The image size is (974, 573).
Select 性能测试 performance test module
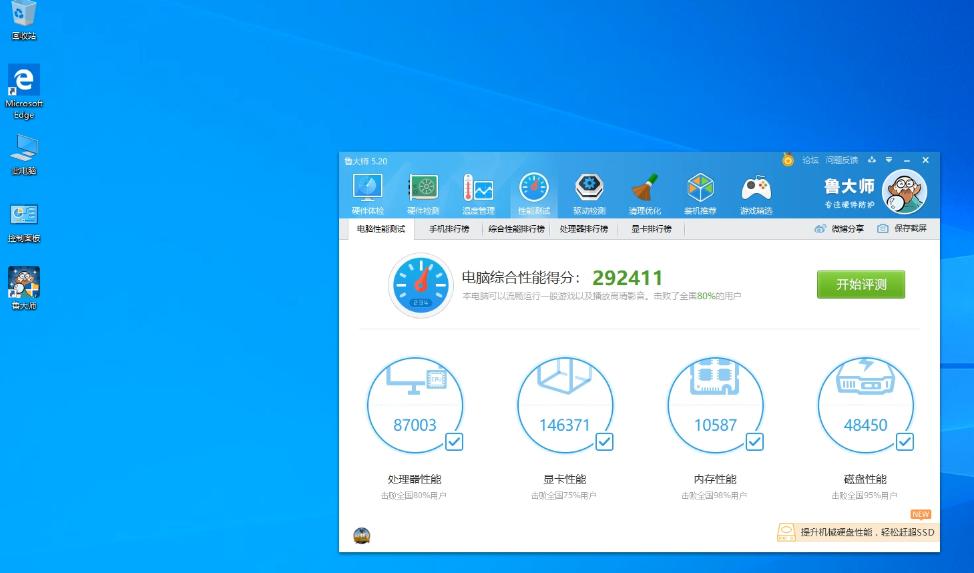(x=534, y=193)
